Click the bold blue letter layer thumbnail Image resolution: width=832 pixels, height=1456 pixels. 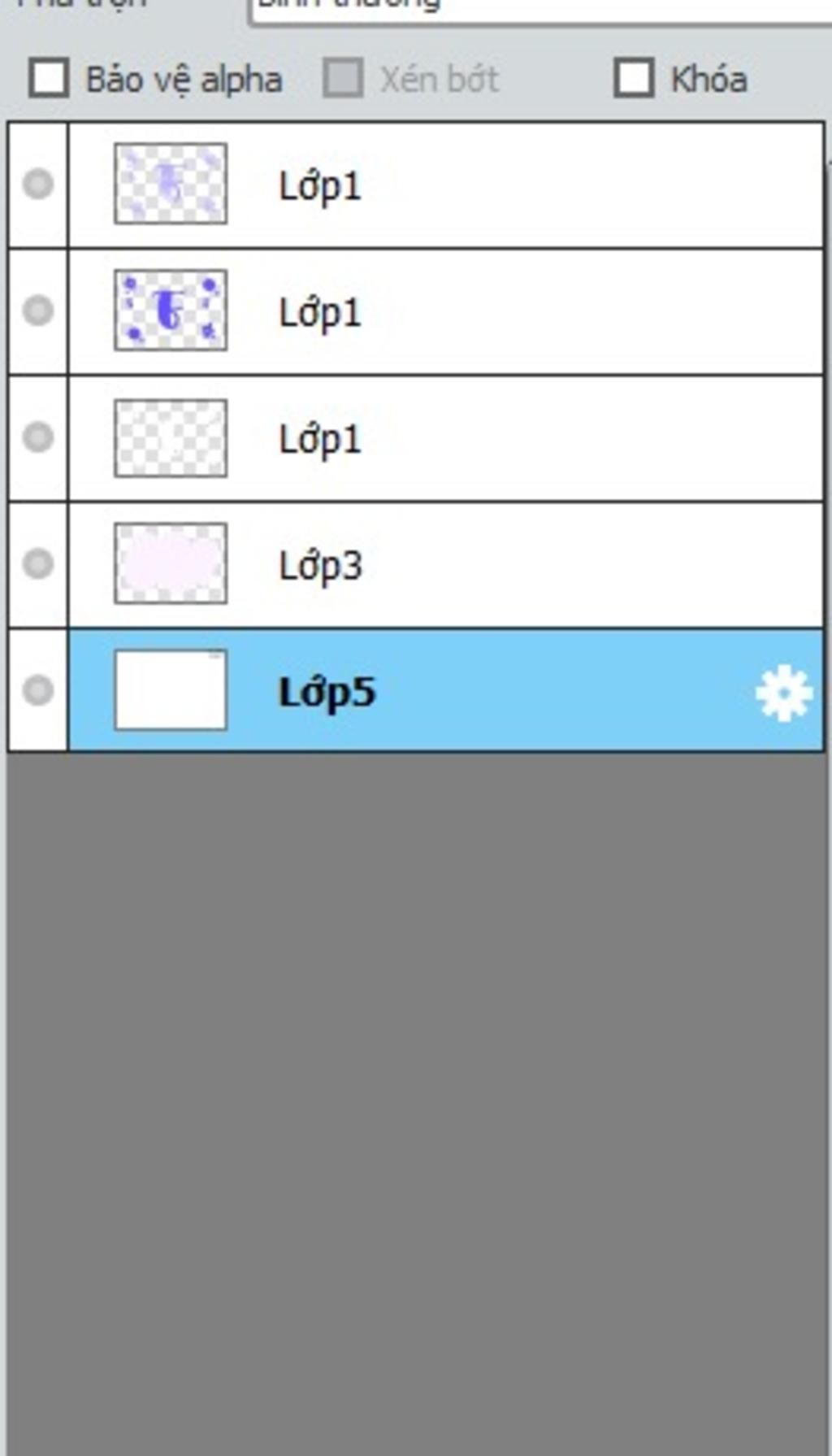point(171,310)
